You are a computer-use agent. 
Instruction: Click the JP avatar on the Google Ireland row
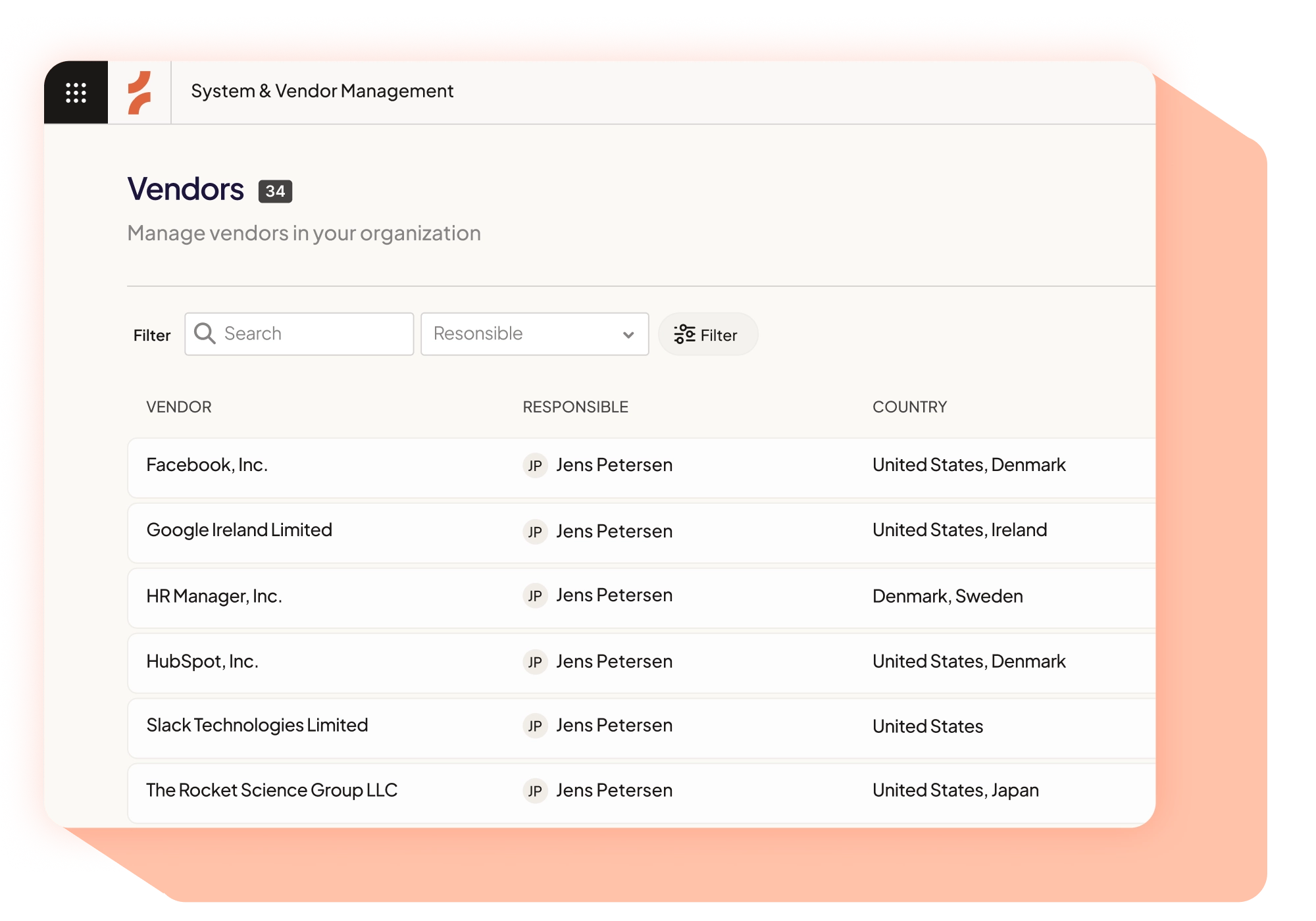click(536, 531)
